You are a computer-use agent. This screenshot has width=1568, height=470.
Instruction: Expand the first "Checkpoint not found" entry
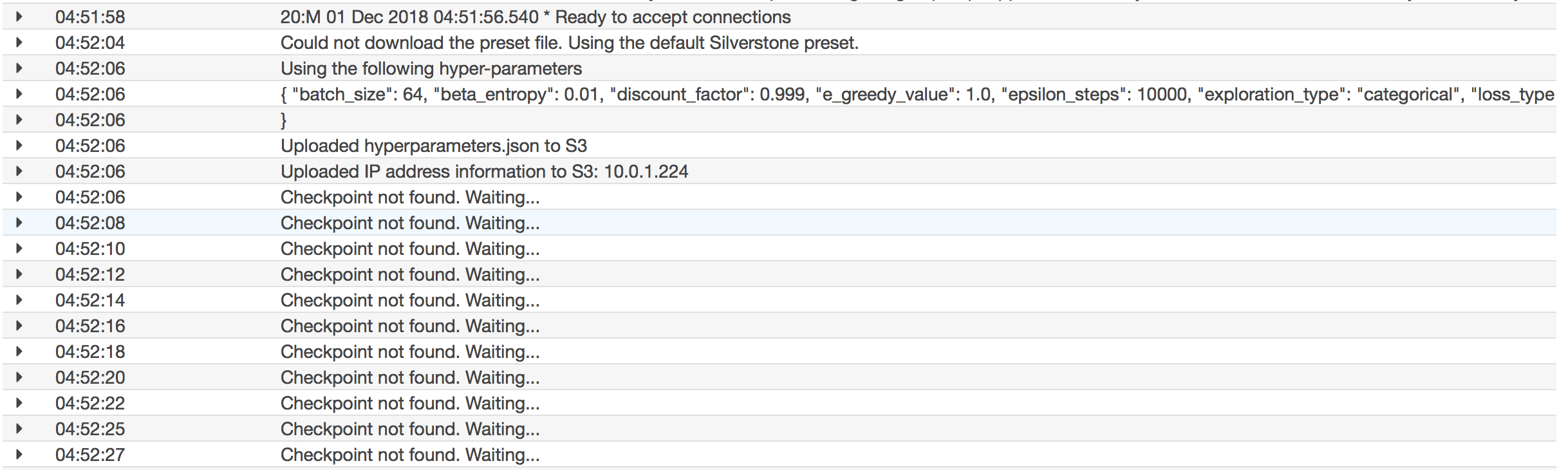[20, 198]
